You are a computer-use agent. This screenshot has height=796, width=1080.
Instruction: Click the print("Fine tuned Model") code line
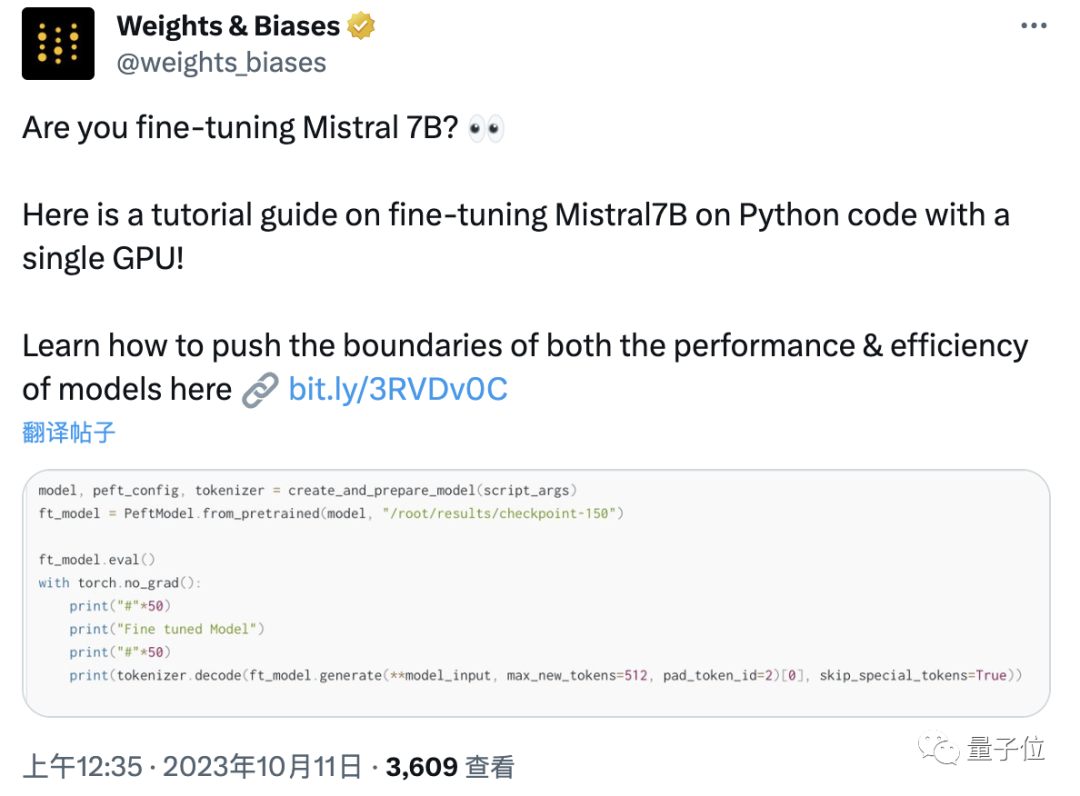pos(166,629)
